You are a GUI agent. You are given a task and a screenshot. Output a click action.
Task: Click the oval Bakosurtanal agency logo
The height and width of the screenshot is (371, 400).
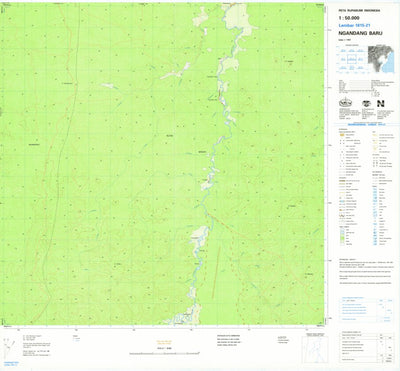click(345, 103)
